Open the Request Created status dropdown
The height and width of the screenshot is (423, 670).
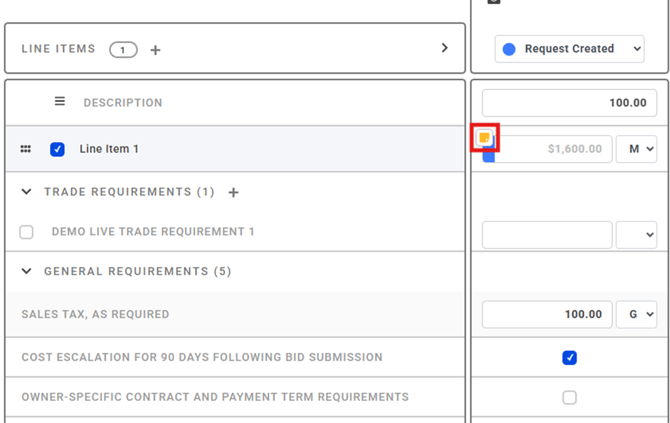tap(570, 48)
